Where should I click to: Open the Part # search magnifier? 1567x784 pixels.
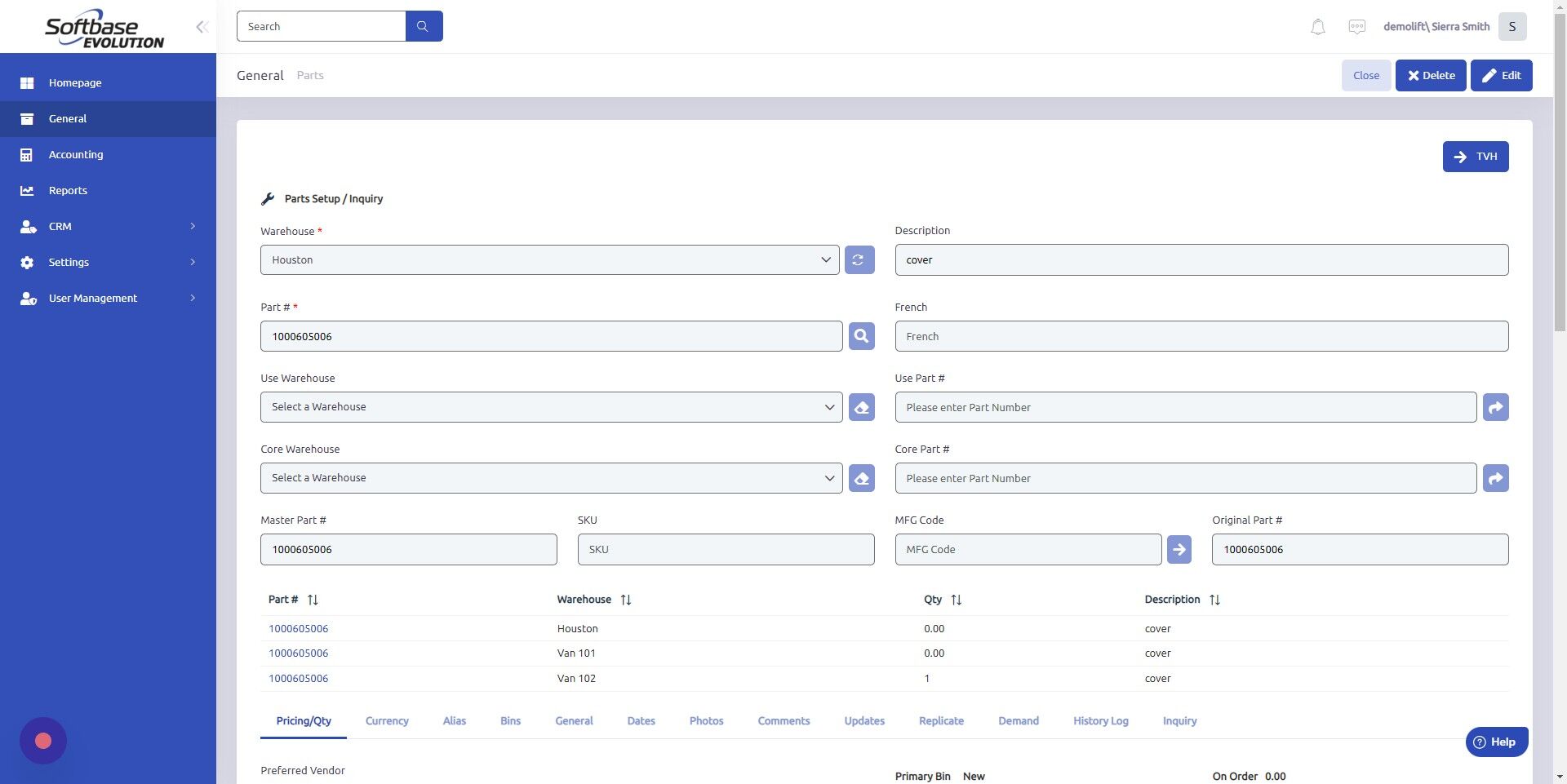click(860, 335)
